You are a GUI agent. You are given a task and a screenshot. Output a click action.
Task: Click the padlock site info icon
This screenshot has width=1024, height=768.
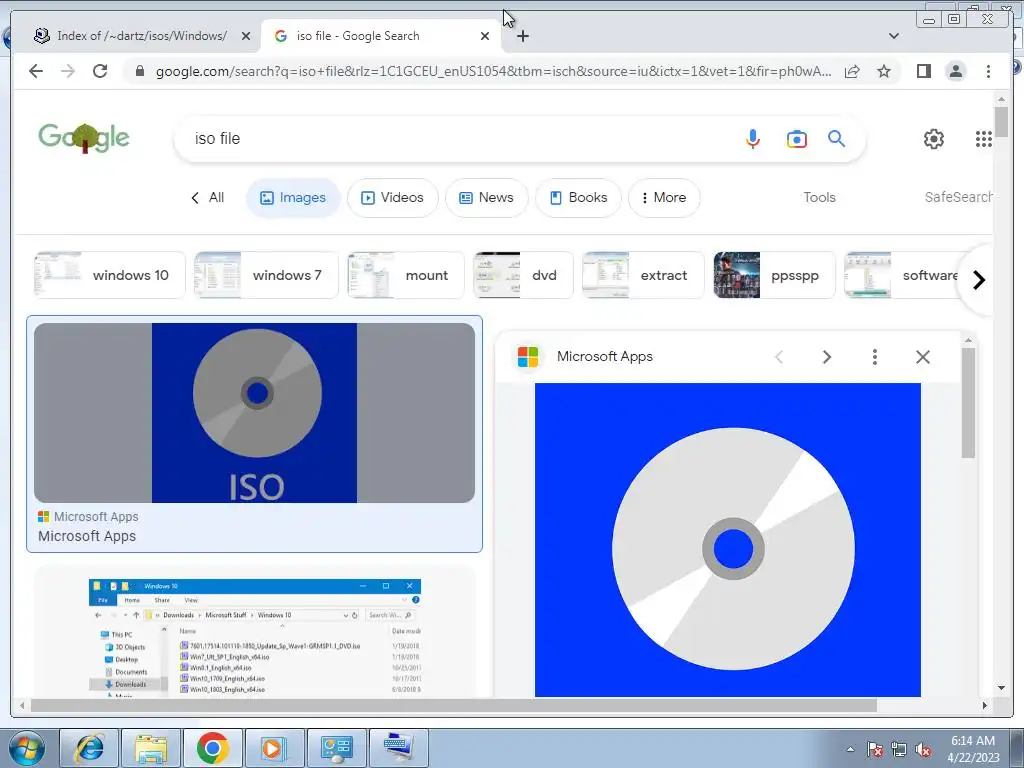click(139, 71)
